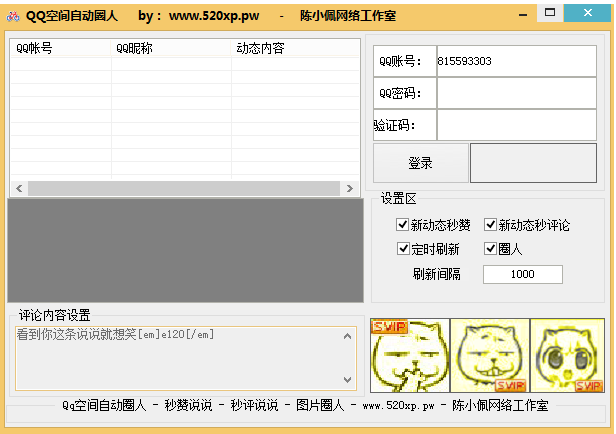Screen dimensions: 616x434
Task: Click the app icon in the title bar
Action: pyautogui.click(x=12, y=16)
